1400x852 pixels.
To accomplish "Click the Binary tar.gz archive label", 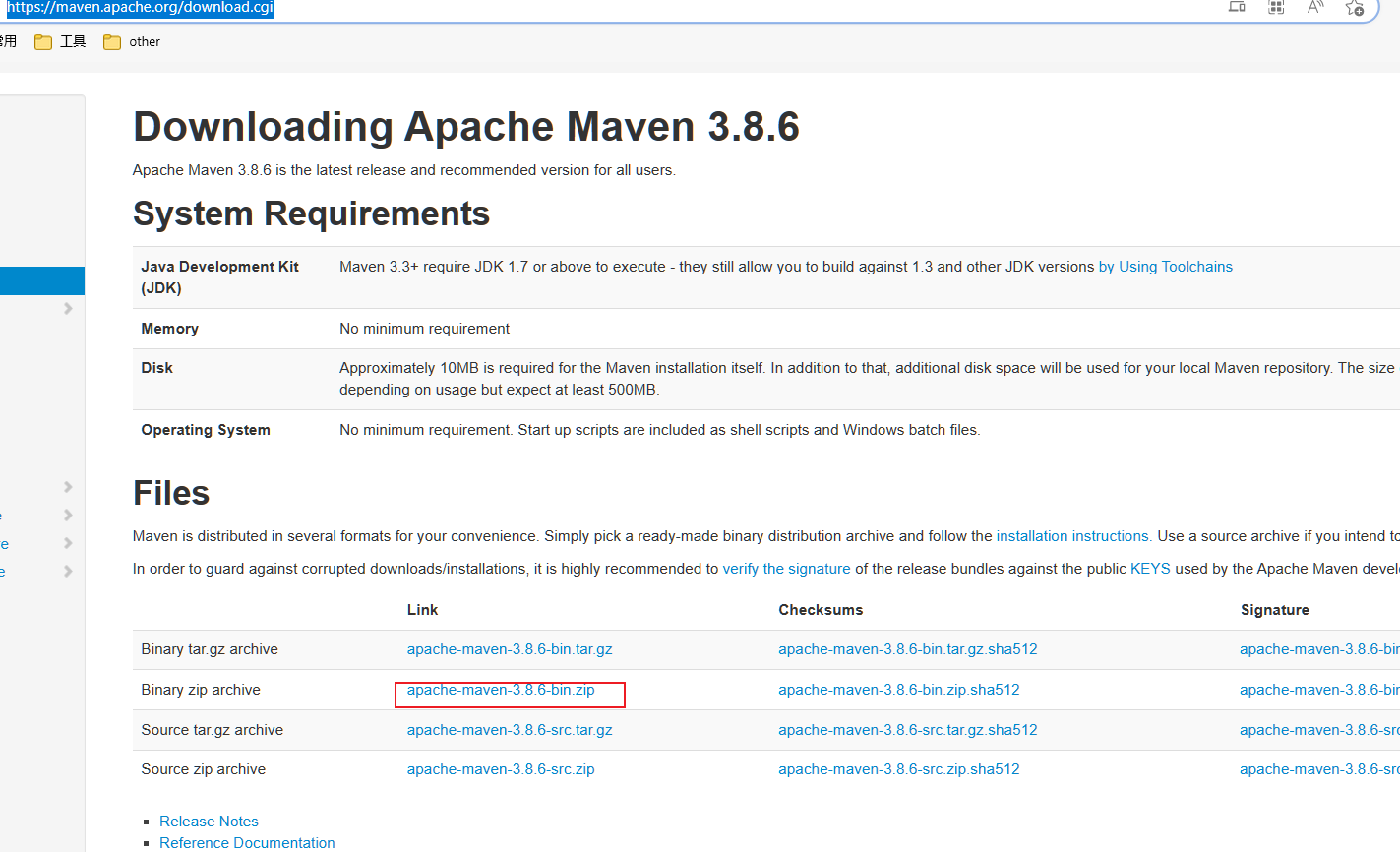I will coord(210,649).
